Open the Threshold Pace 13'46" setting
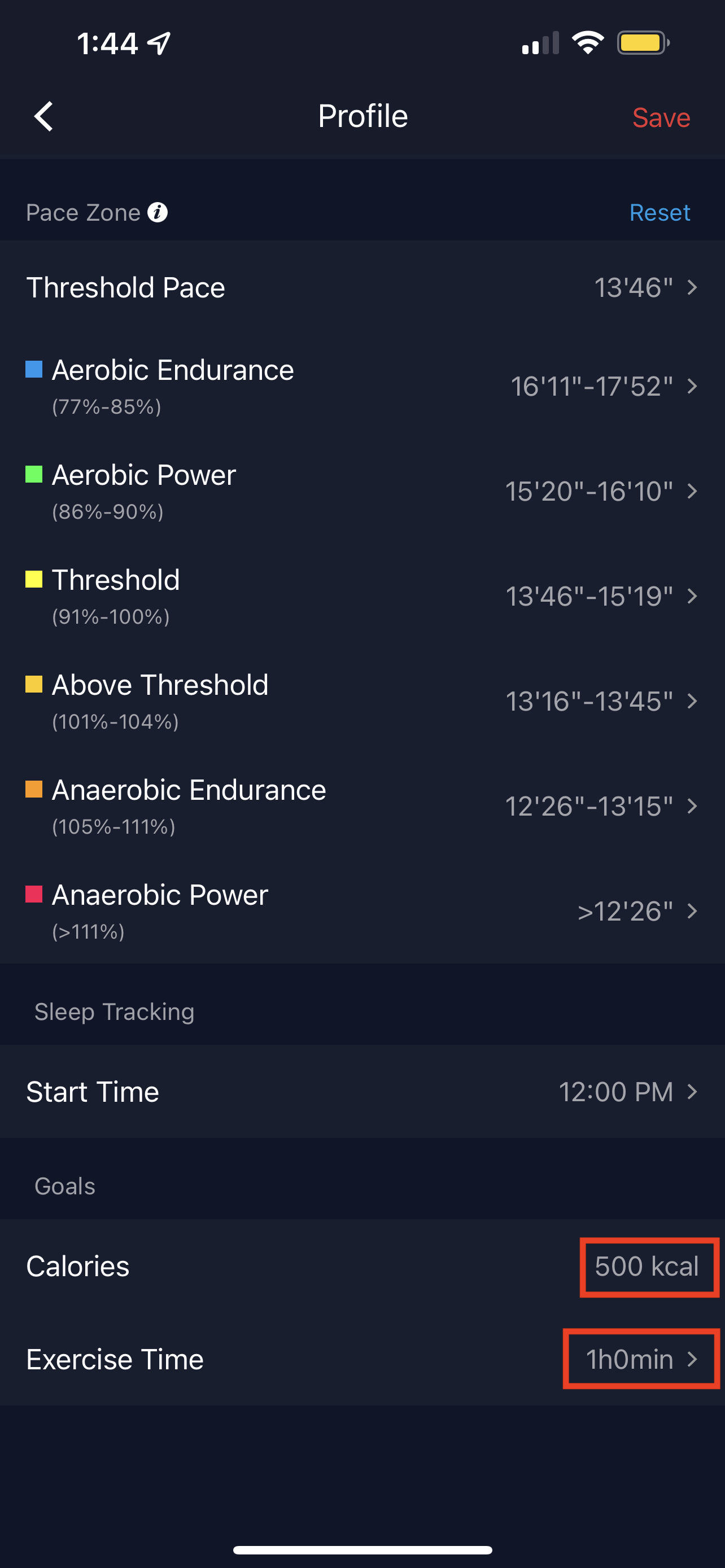This screenshot has width=725, height=1568. click(362, 287)
